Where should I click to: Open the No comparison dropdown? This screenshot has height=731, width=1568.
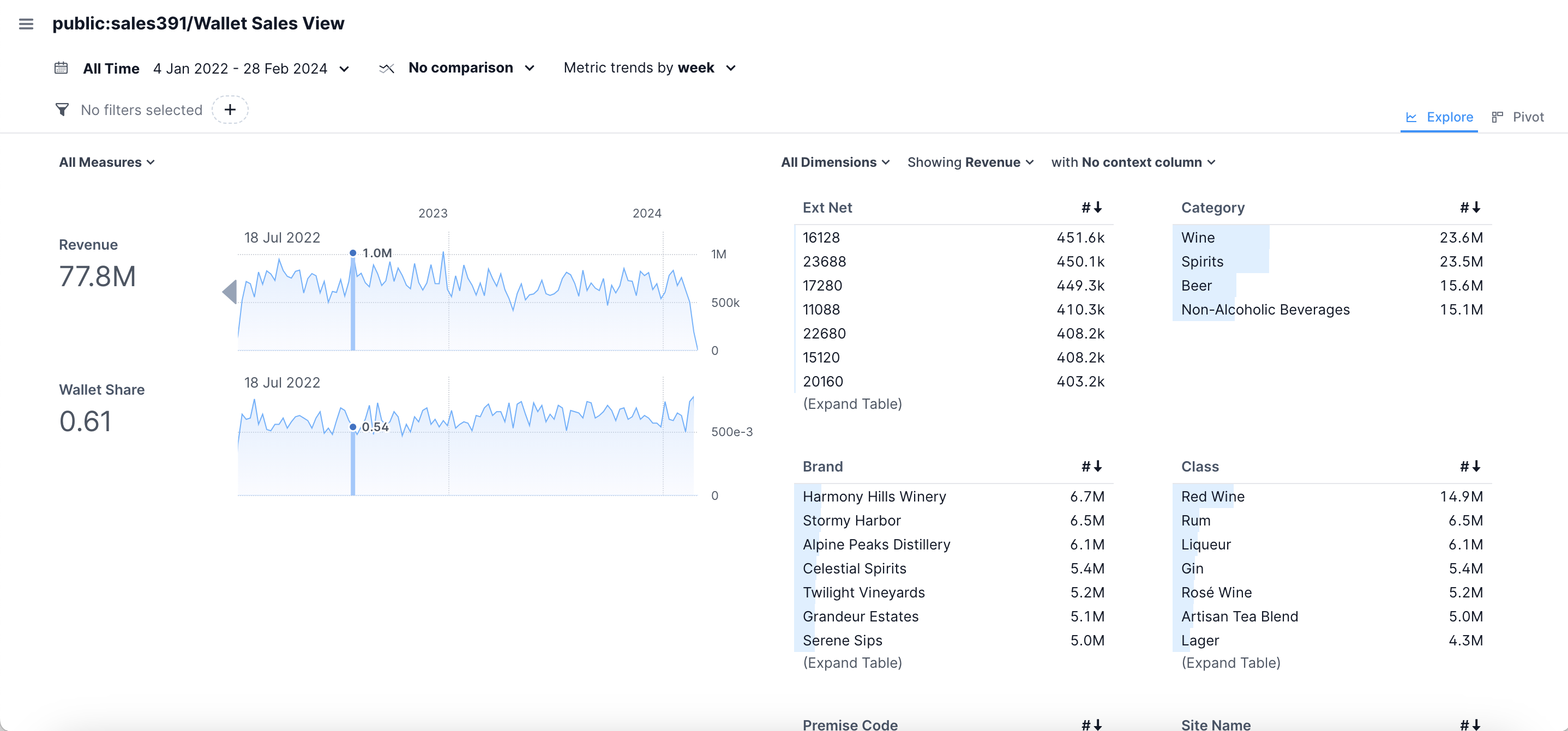click(471, 68)
